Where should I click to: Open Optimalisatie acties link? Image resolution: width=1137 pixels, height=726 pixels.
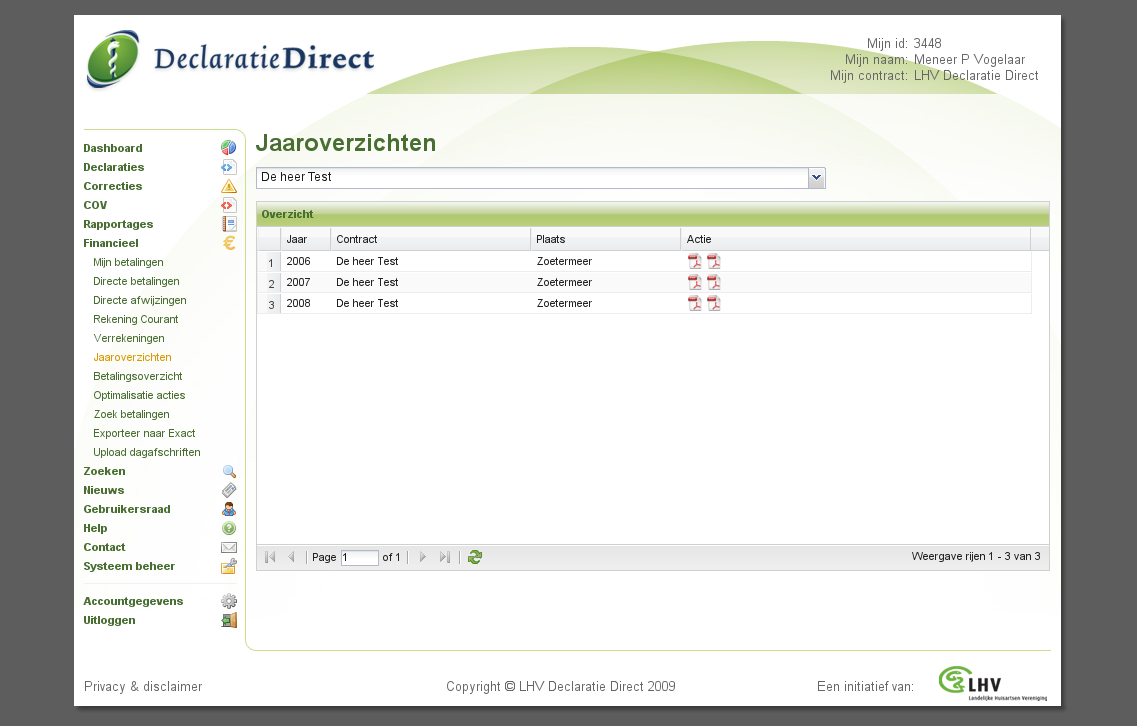tap(139, 395)
